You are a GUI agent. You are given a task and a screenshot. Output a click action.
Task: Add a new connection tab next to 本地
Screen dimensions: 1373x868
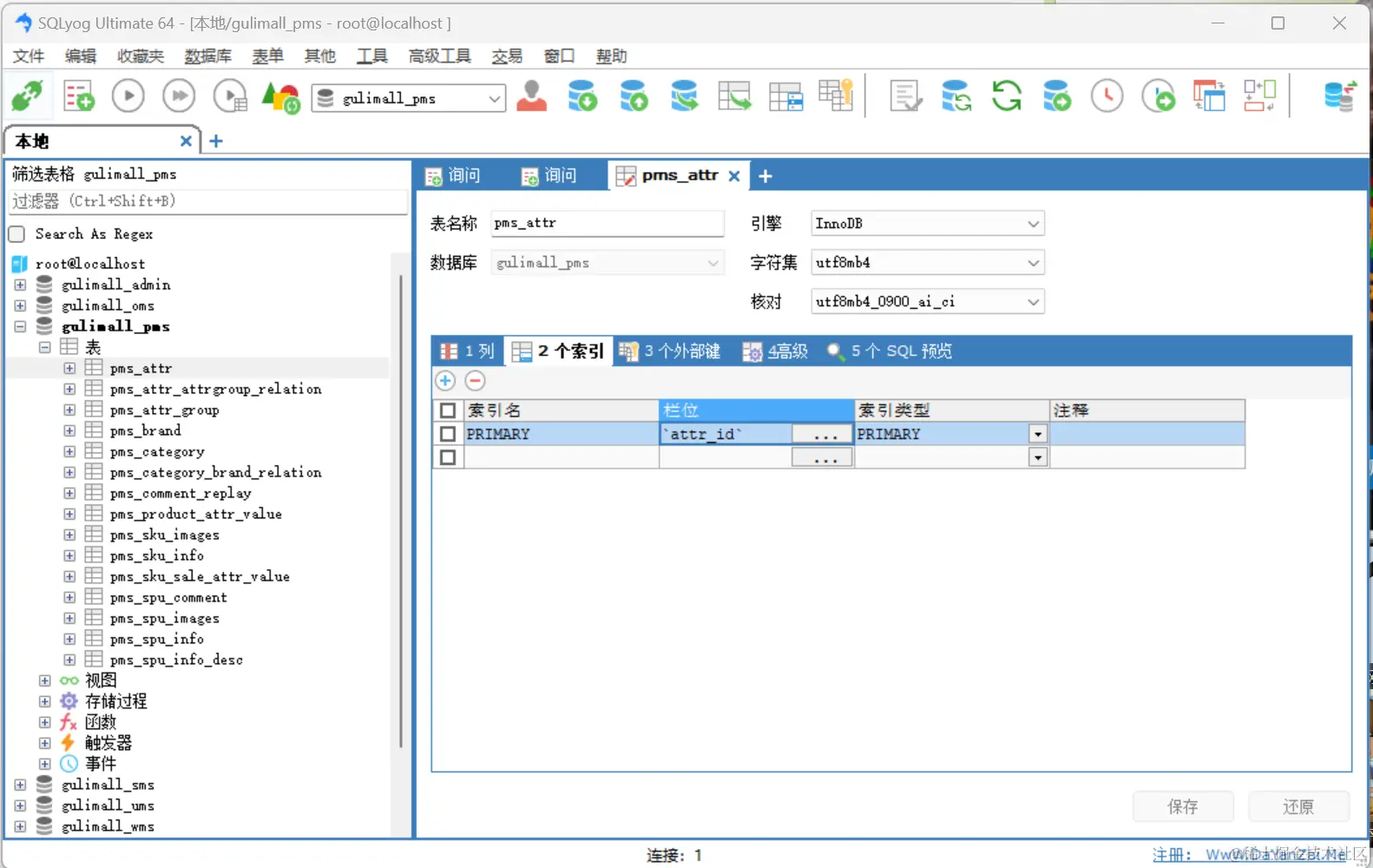click(x=216, y=141)
